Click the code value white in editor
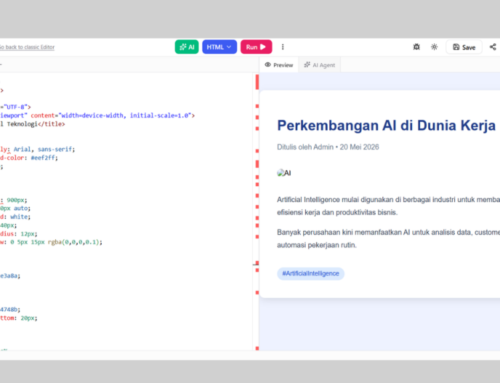This screenshot has width=500, height=383. [19, 217]
